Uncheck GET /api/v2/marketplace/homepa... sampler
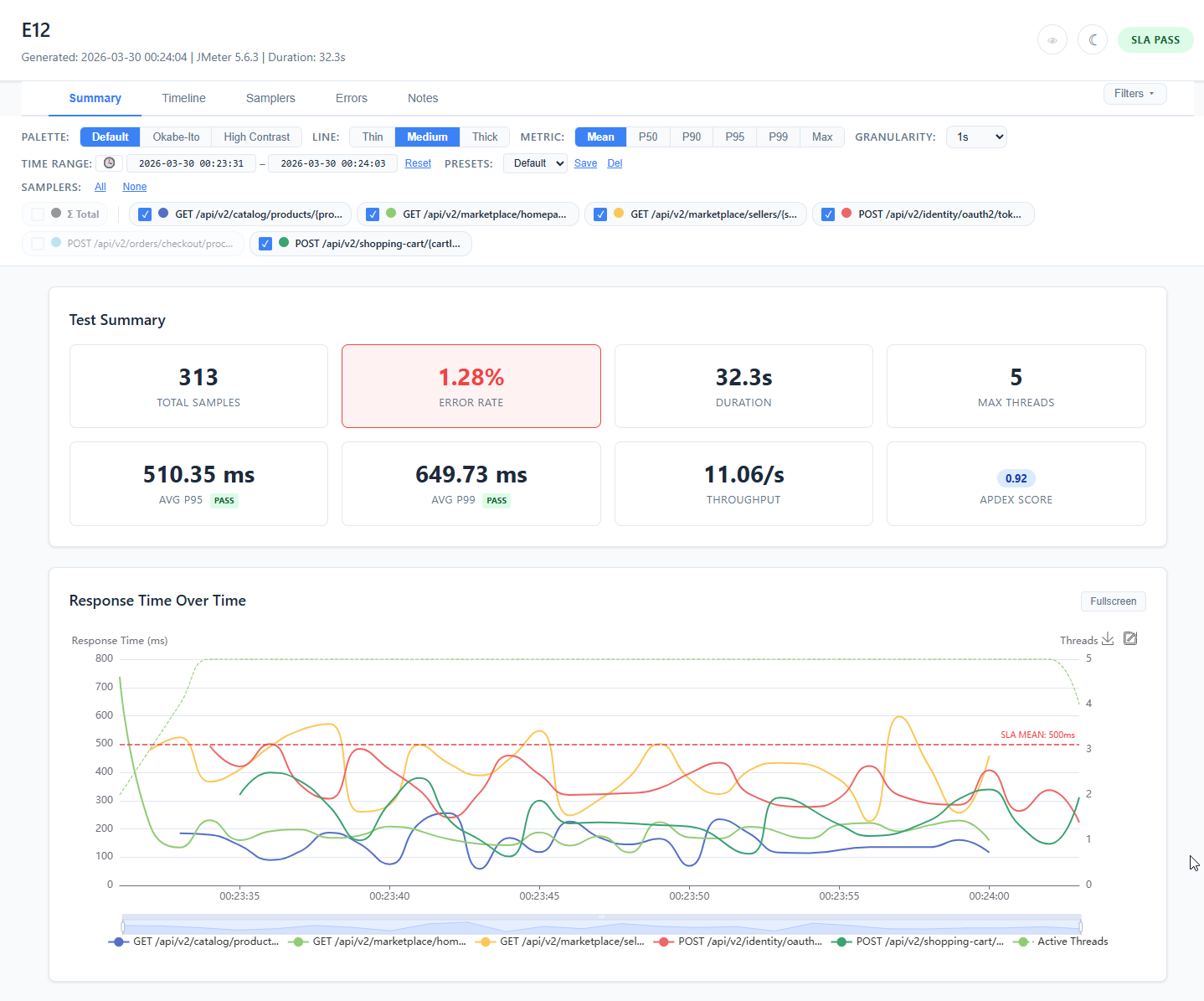This screenshot has height=1001, width=1204. (373, 214)
